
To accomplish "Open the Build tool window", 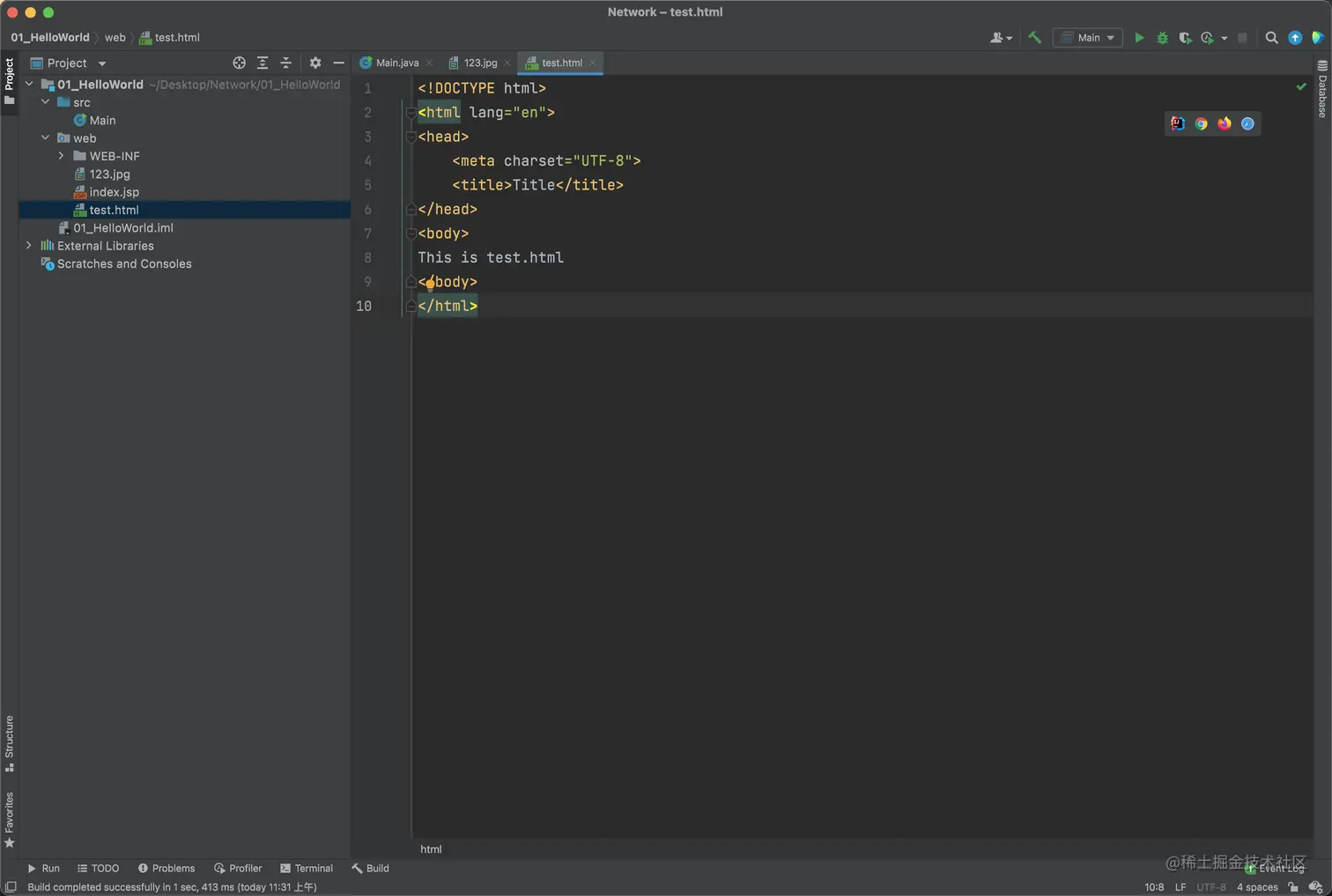I will 370,869.
